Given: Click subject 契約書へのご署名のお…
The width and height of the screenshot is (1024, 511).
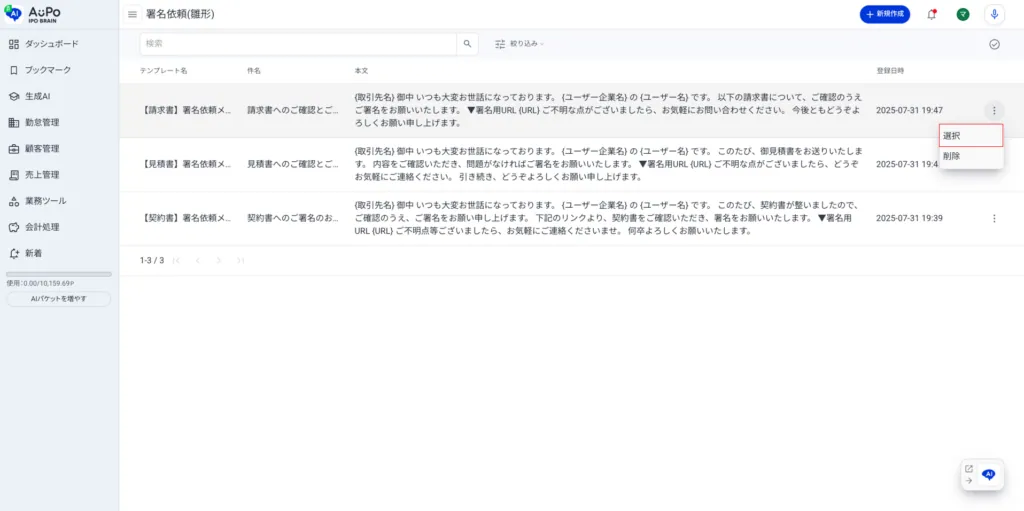Looking at the screenshot, I should tap(293, 218).
